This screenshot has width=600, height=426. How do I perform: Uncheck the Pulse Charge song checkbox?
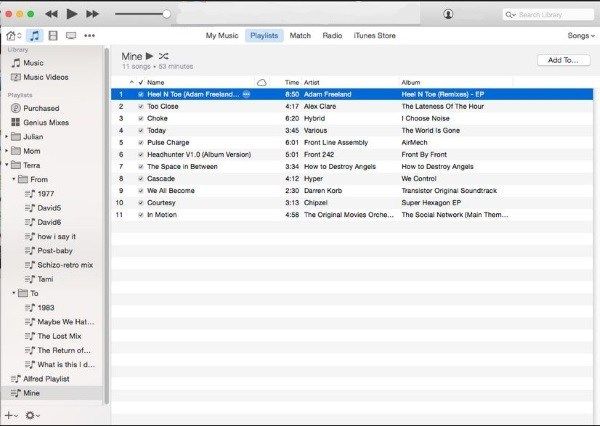pos(141,142)
